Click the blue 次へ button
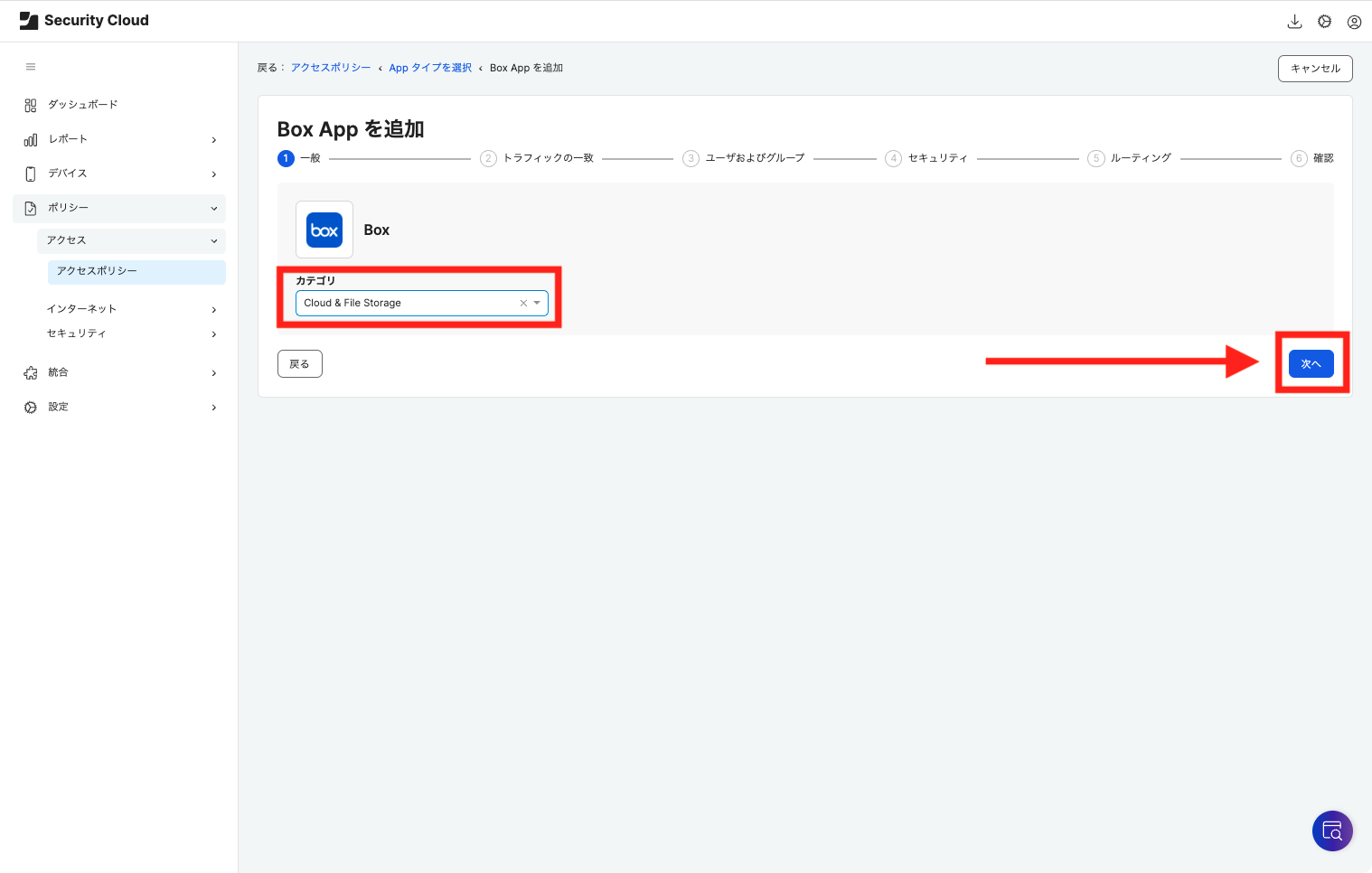This screenshot has width=1372, height=873. click(1311, 363)
